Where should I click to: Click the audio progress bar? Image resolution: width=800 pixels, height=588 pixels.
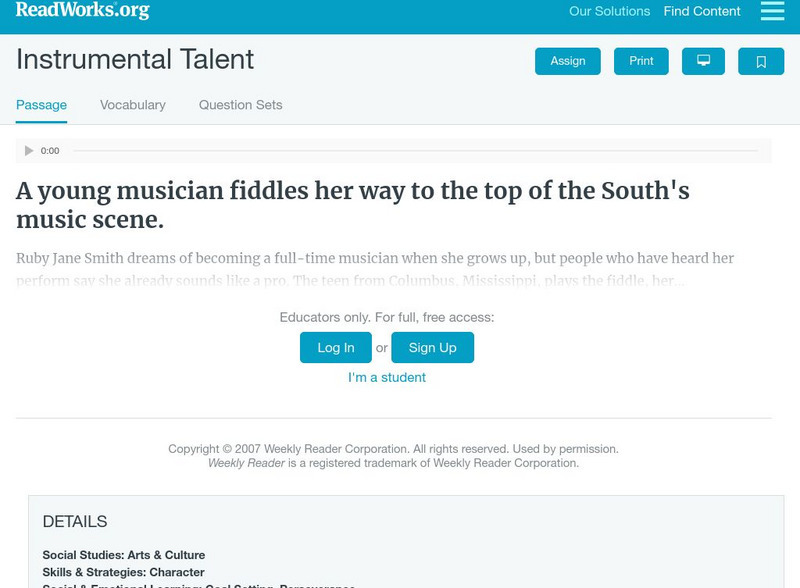tap(415, 151)
